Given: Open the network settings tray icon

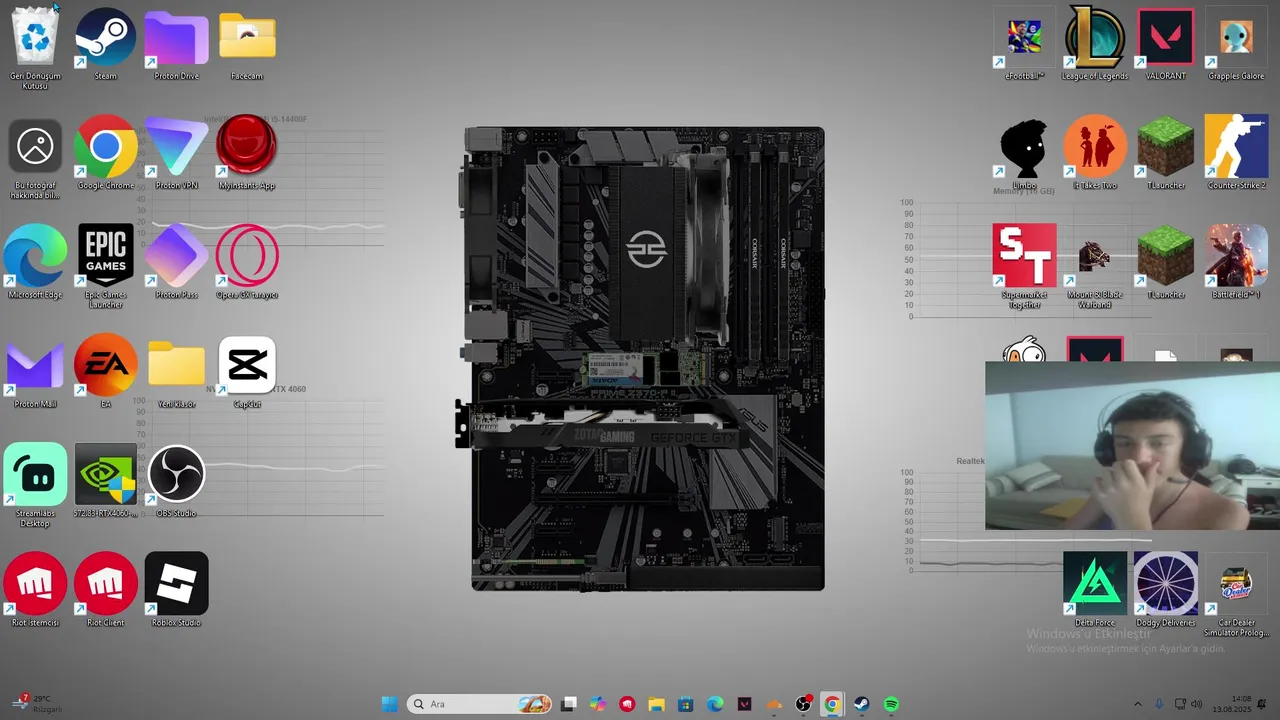Looking at the screenshot, I should [1180, 704].
